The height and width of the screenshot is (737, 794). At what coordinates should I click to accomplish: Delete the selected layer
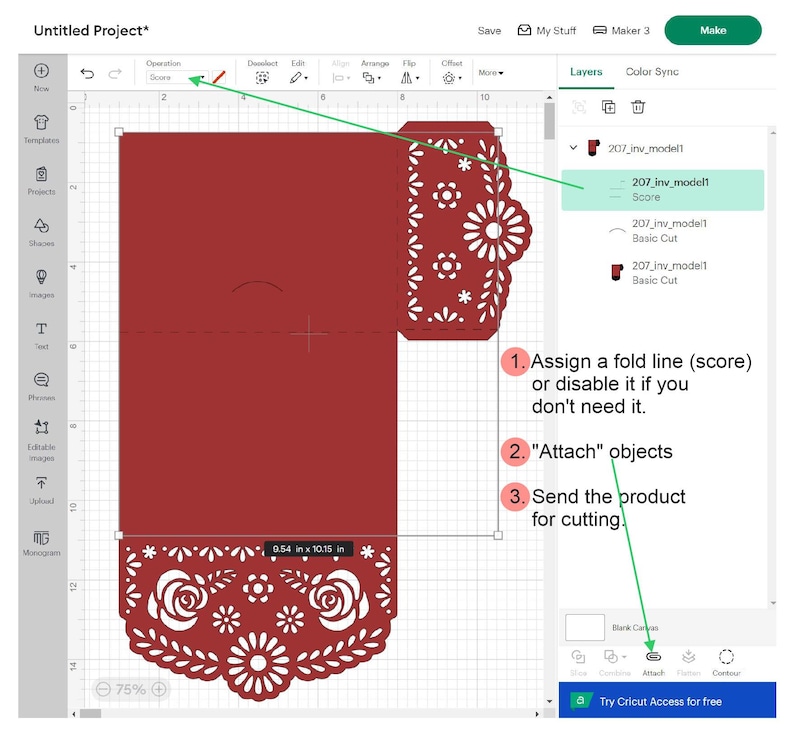pyautogui.click(x=638, y=107)
